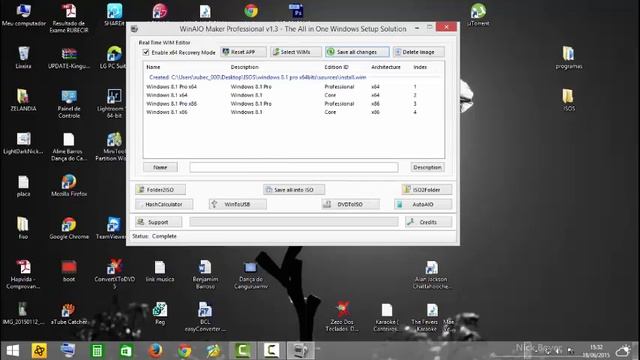Open the programas folder icon
The image size is (640, 360).
(569, 57)
